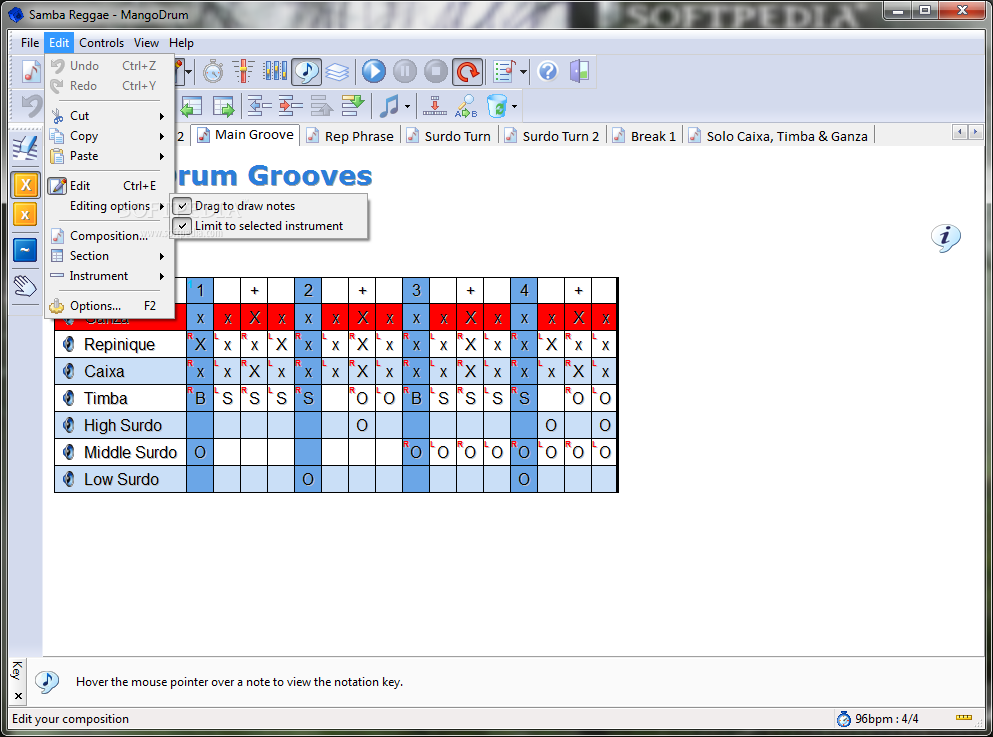Switch to the Rep Phrase tab
This screenshot has width=993, height=737.
[x=351, y=136]
